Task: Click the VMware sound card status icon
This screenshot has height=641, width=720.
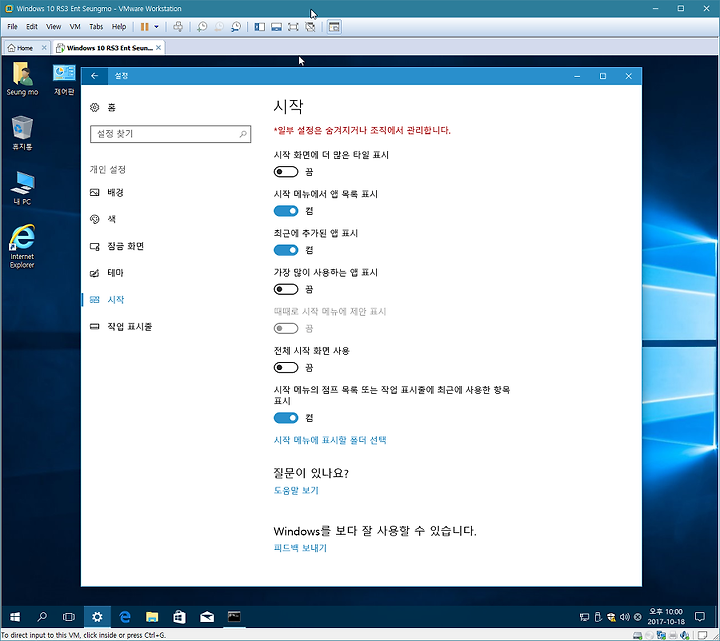Action: click(685, 635)
